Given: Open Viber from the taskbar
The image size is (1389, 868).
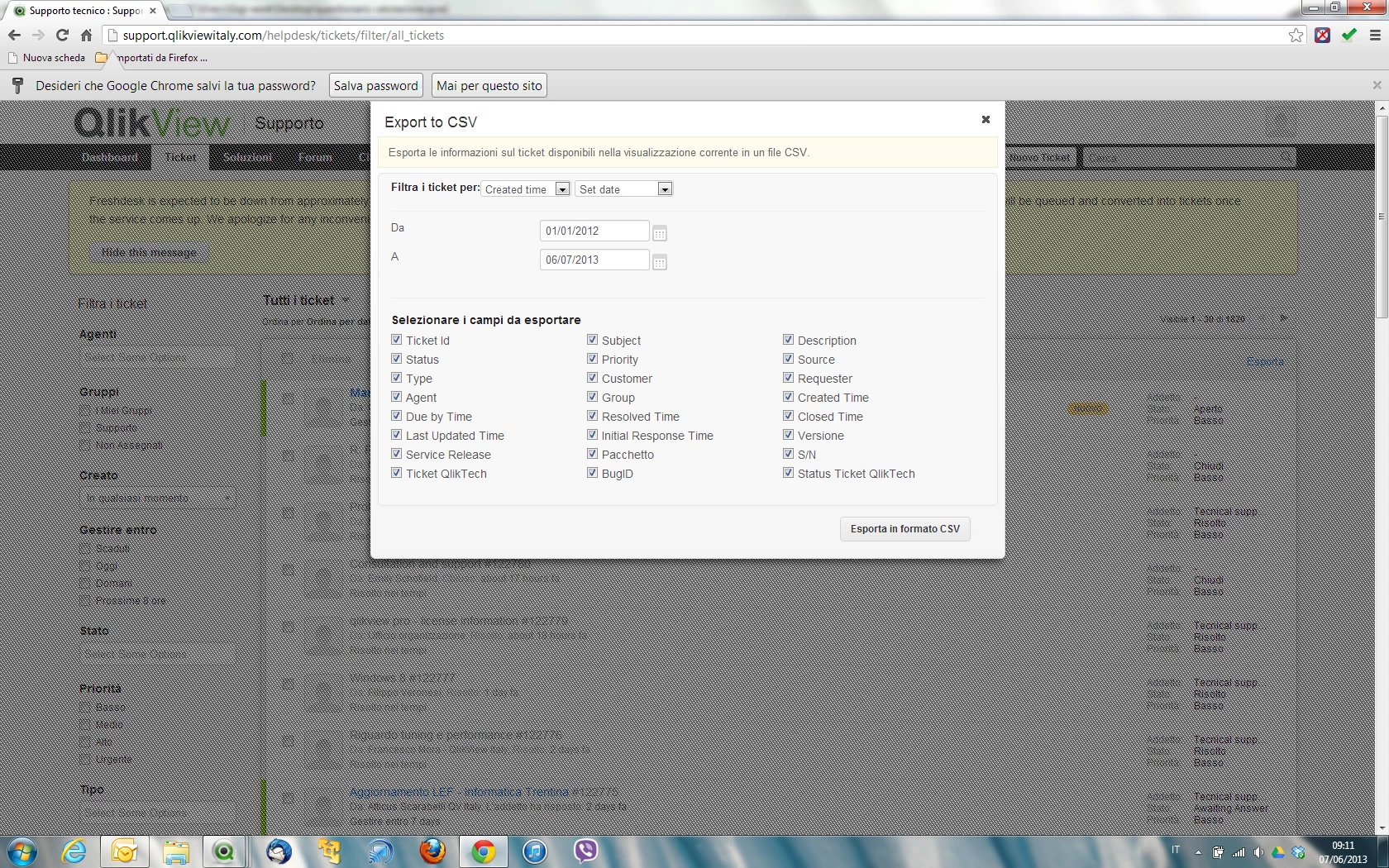Looking at the screenshot, I should (x=586, y=851).
